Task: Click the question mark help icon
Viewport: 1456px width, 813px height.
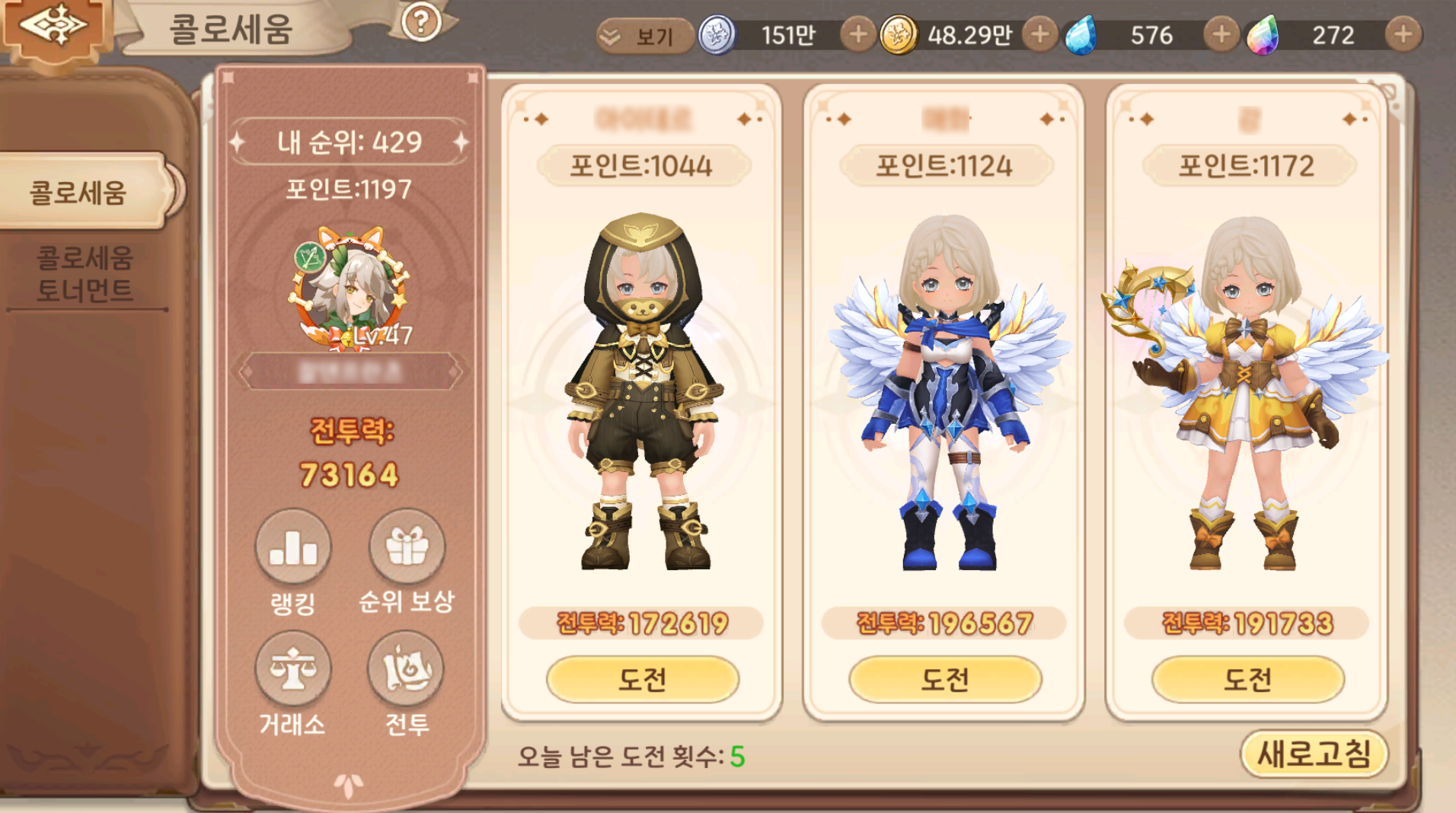Action: point(421,22)
